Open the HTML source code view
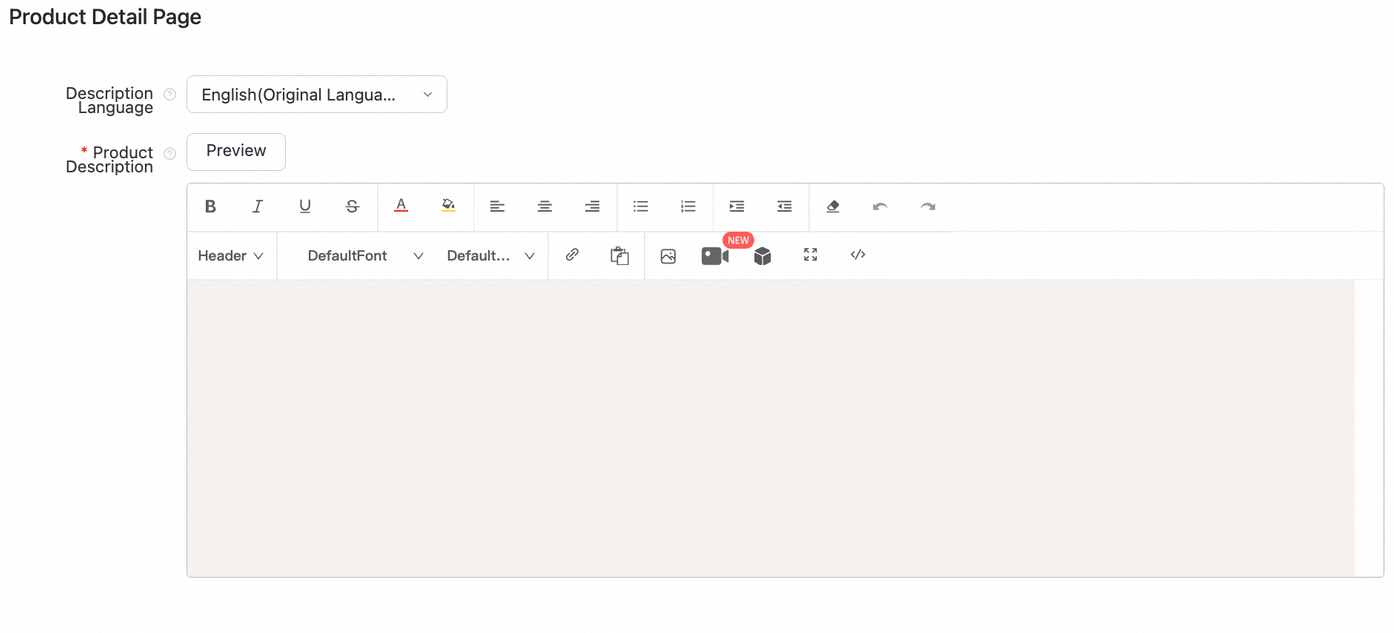This screenshot has height=633, width=1394. click(858, 255)
